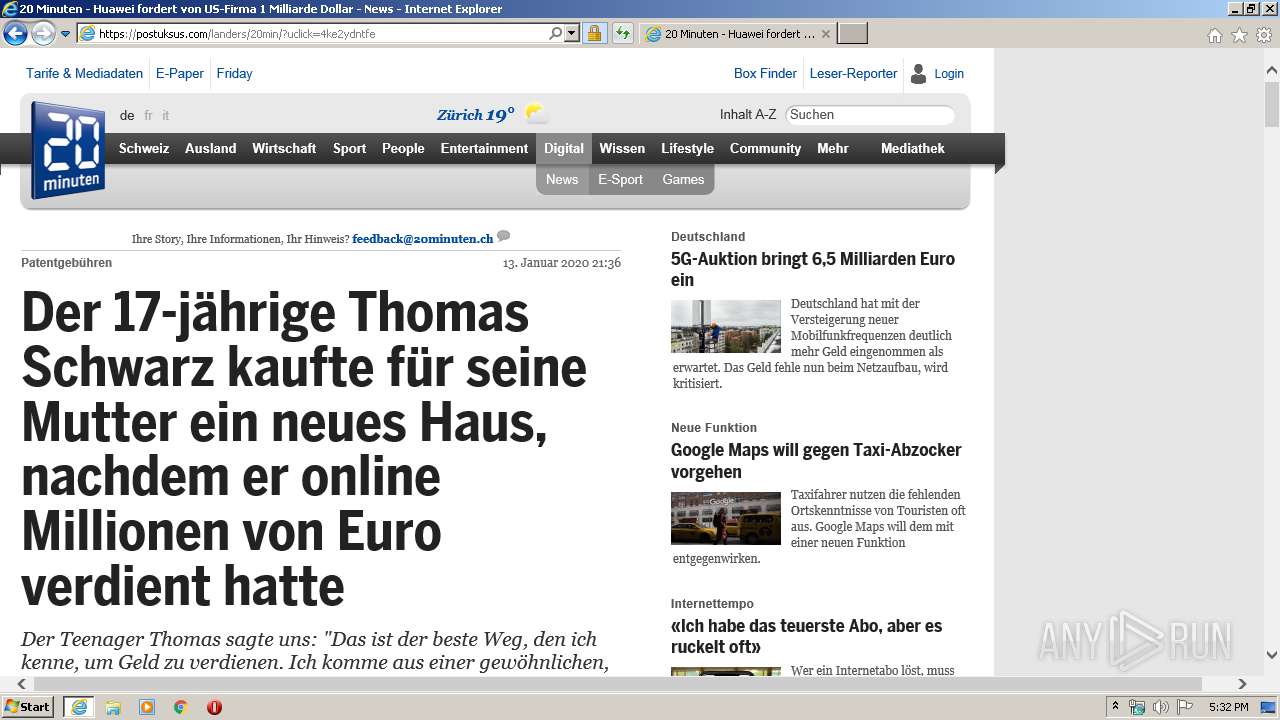Image resolution: width=1280 pixels, height=720 pixels.
Task: Open the Digital menu
Action: [x=564, y=148]
